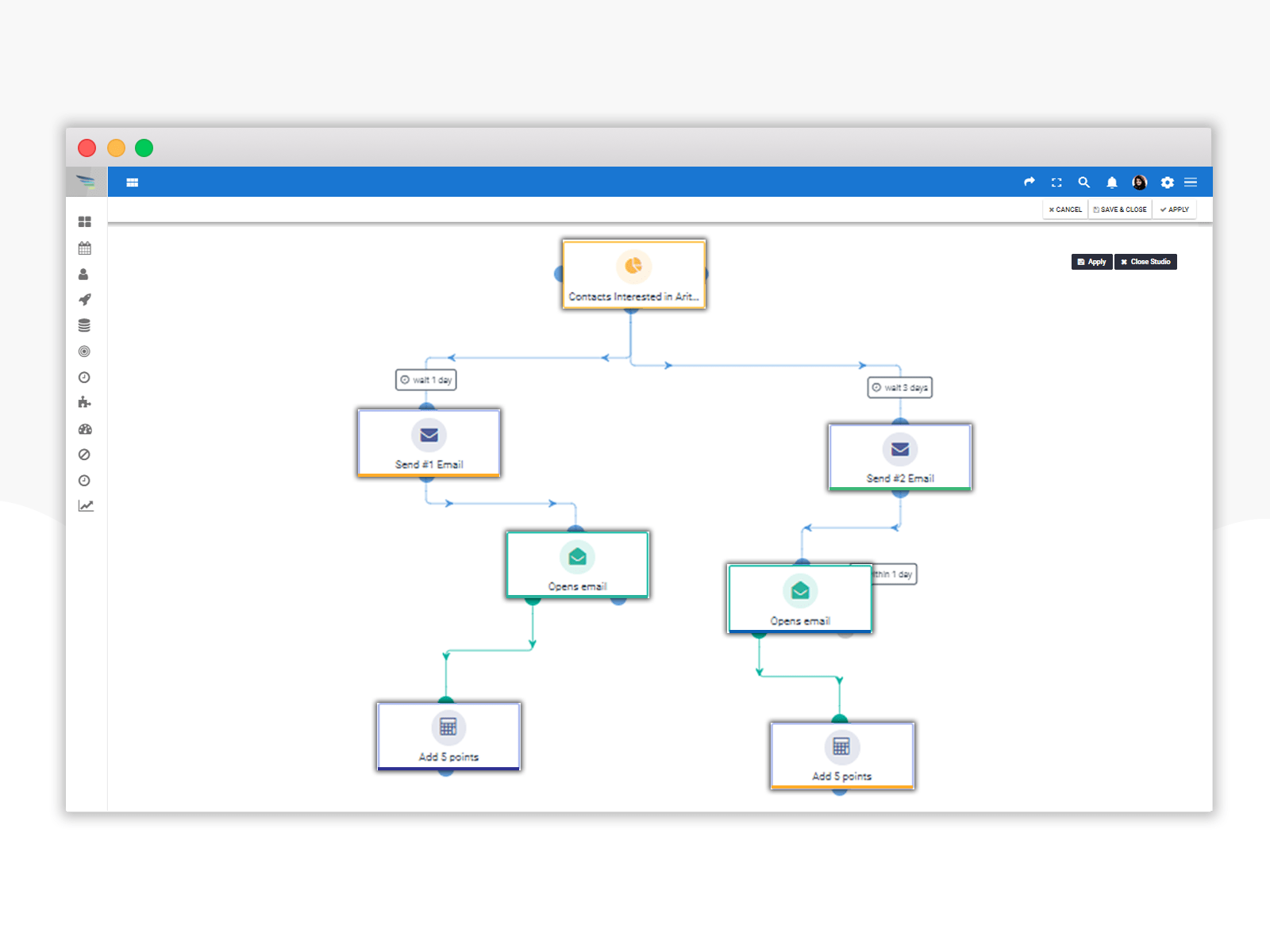Viewport: 1270px width, 952px height.
Task: Open the user avatar menu
Action: (x=1140, y=182)
